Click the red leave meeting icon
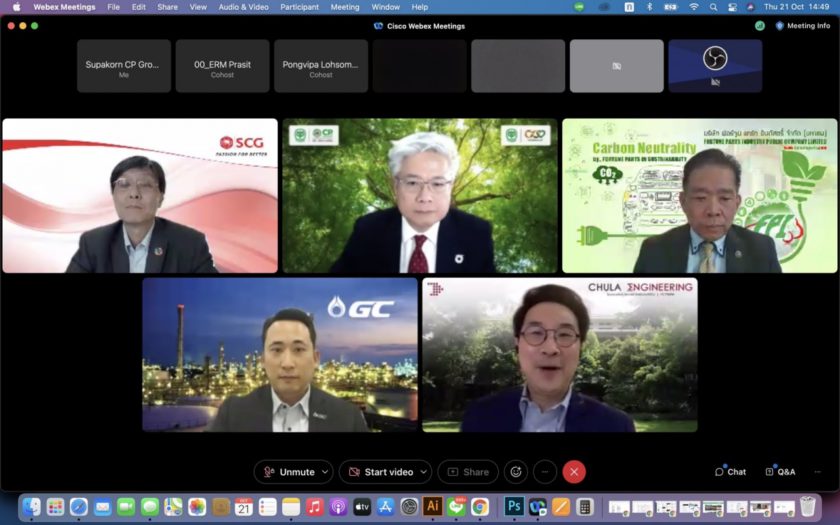Viewport: 840px width, 525px height. (574, 472)
